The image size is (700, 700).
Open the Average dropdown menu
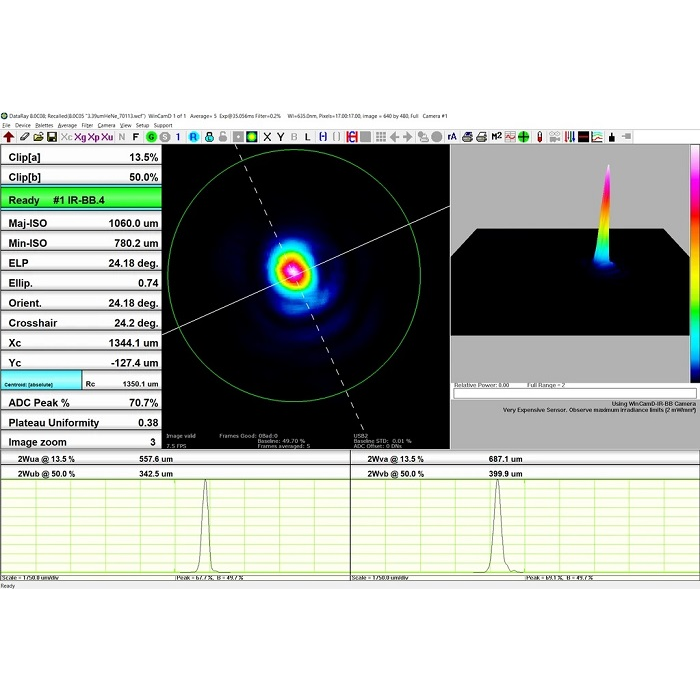67,125
